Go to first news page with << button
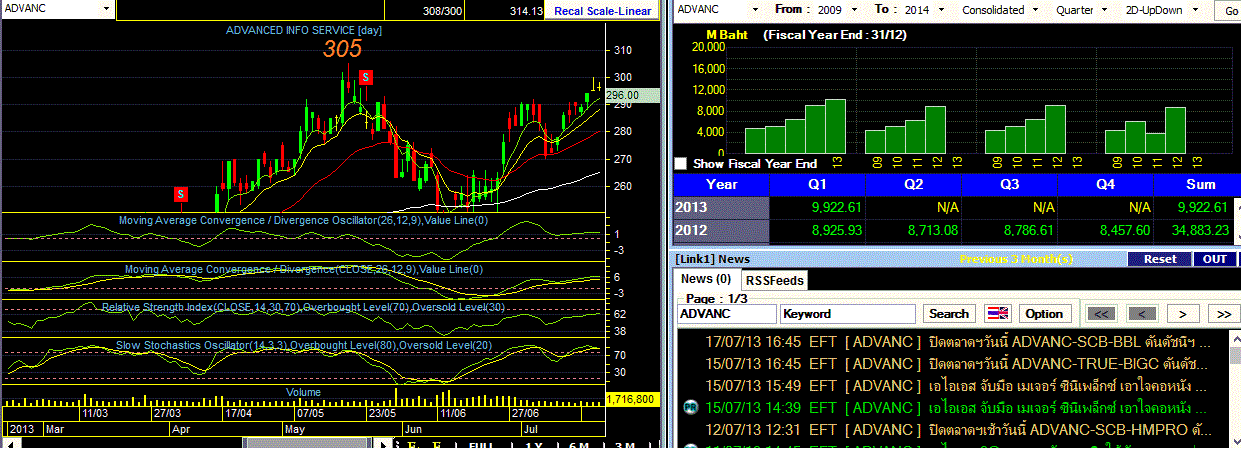Viewport: 1241px width, 449px height. 1101,313
